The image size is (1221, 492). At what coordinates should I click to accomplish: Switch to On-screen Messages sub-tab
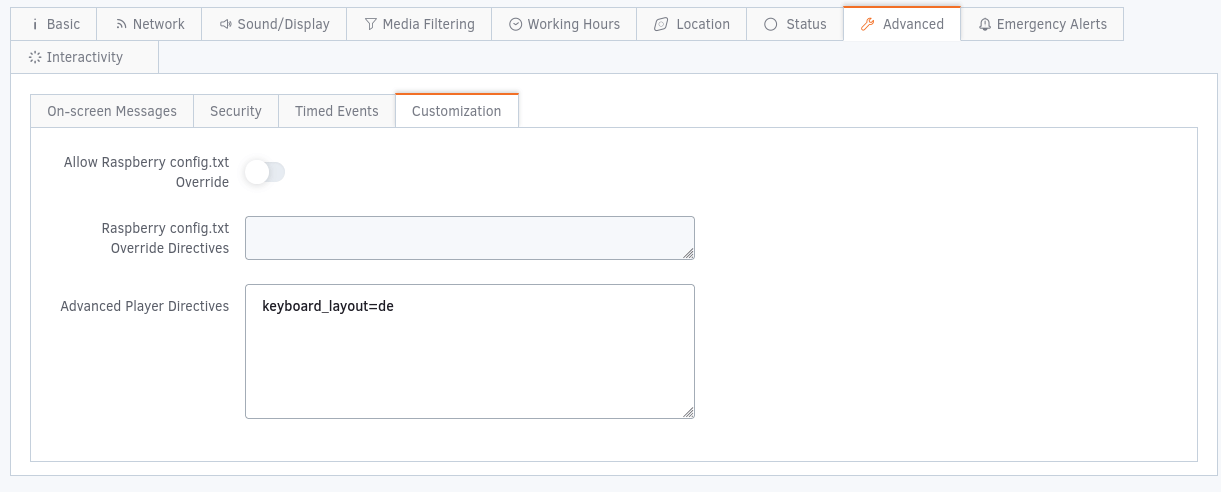point(112,111)
